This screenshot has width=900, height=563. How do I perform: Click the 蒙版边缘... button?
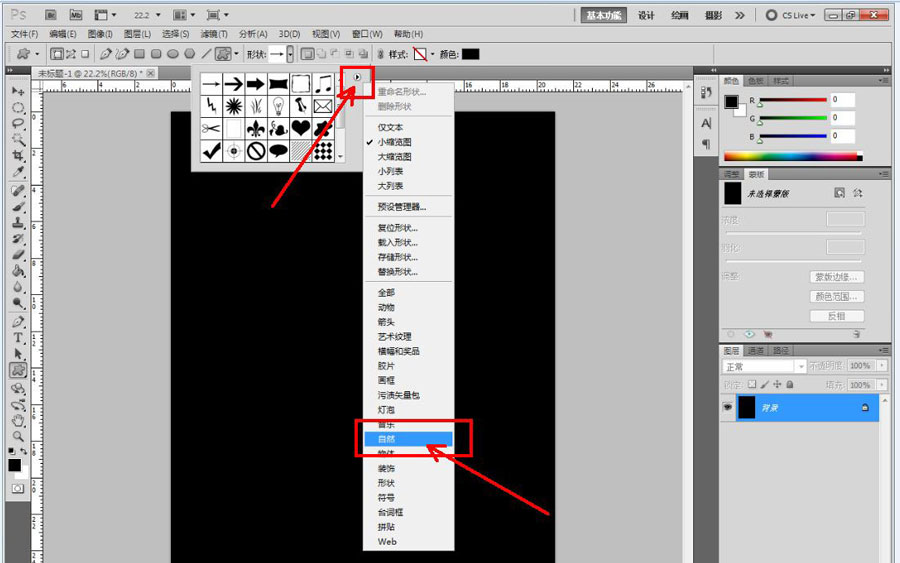(x=836, y=277)
